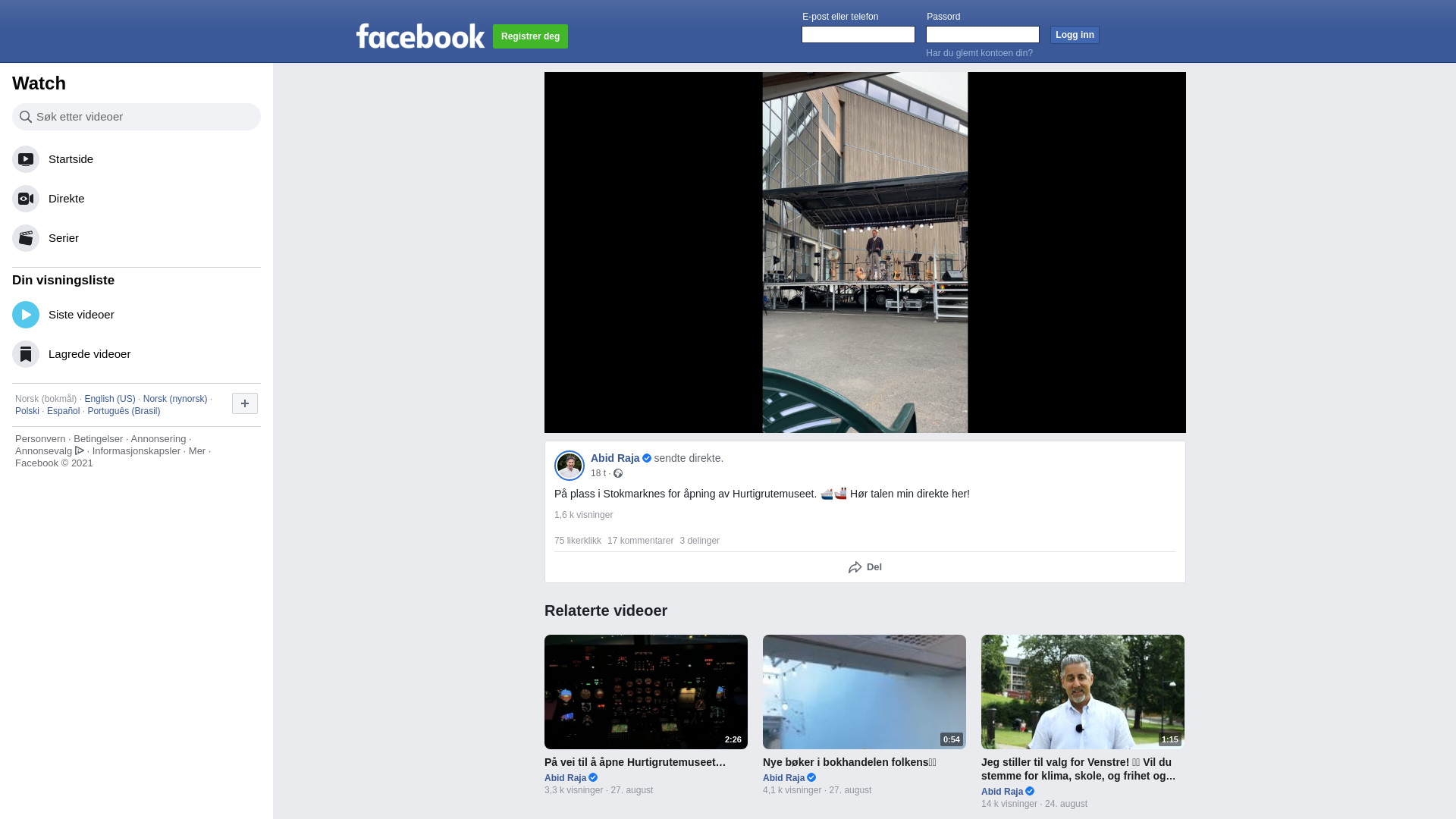The height and width of the screenshot is (819, 1456).
Task: Click the Registrer deg button
Action: click(530, 36)
